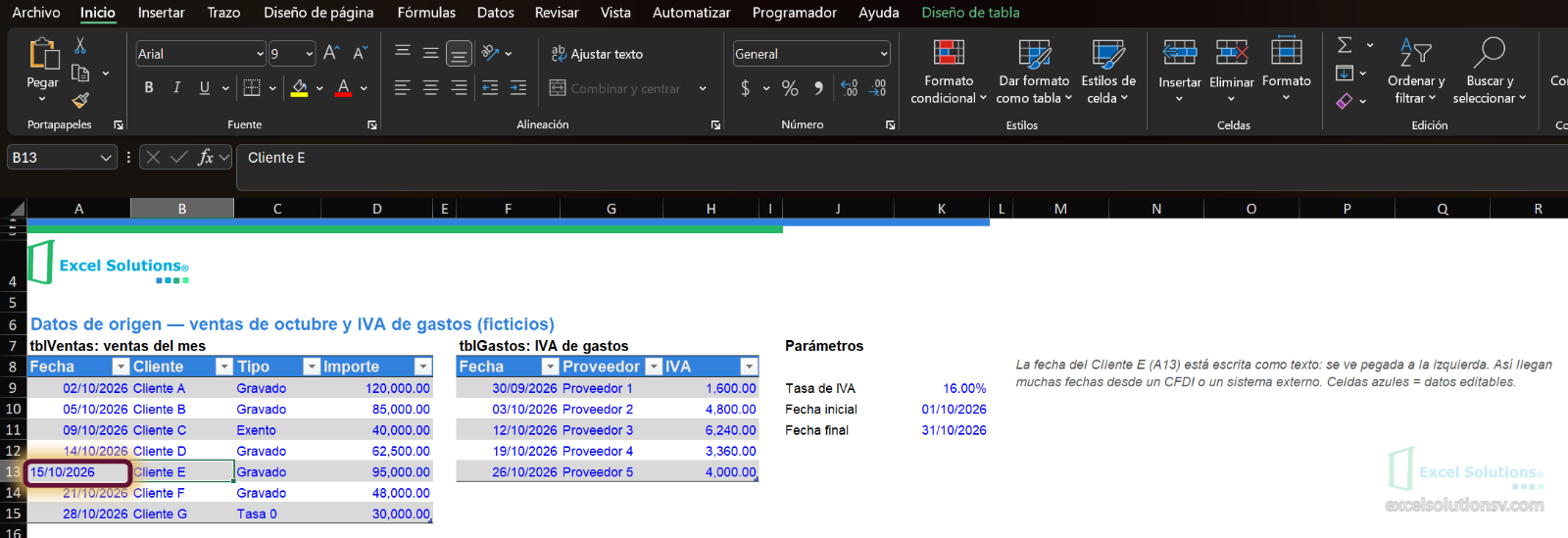
Task: Toggle underline formatting
Action: click(204, 87)
